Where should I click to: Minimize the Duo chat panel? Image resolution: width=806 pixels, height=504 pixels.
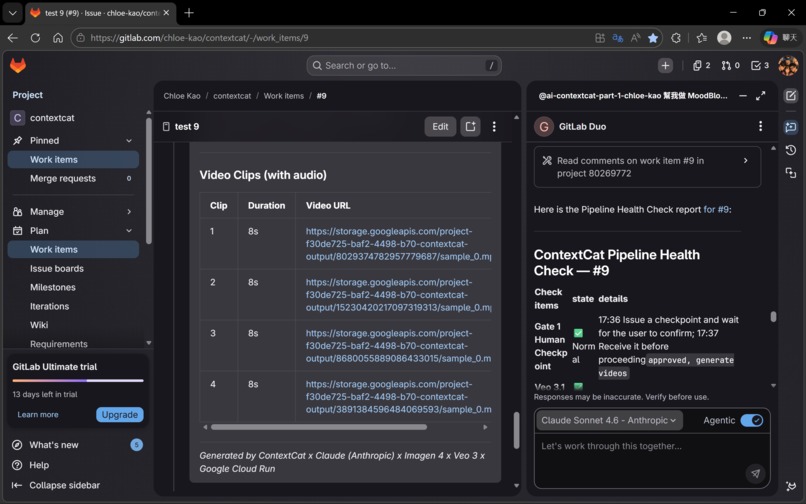(743, 96)
